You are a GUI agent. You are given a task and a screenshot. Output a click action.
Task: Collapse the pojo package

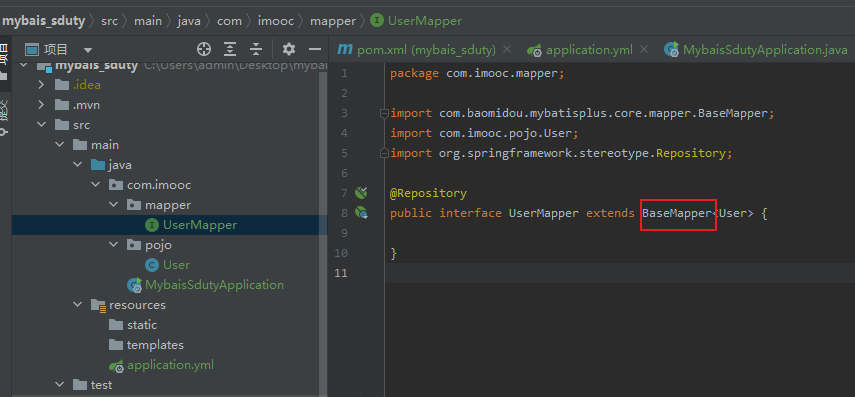point(113,245)
